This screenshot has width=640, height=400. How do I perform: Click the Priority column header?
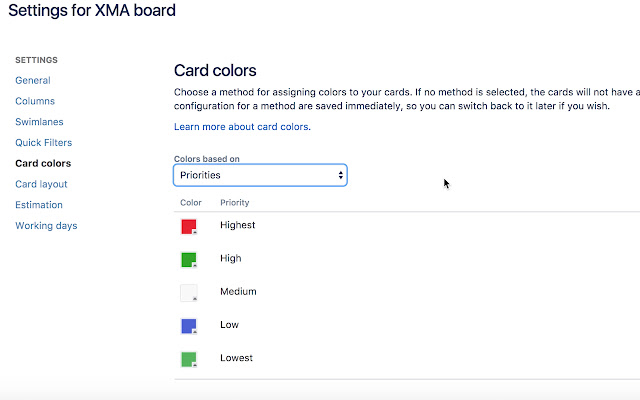(235, 203)
